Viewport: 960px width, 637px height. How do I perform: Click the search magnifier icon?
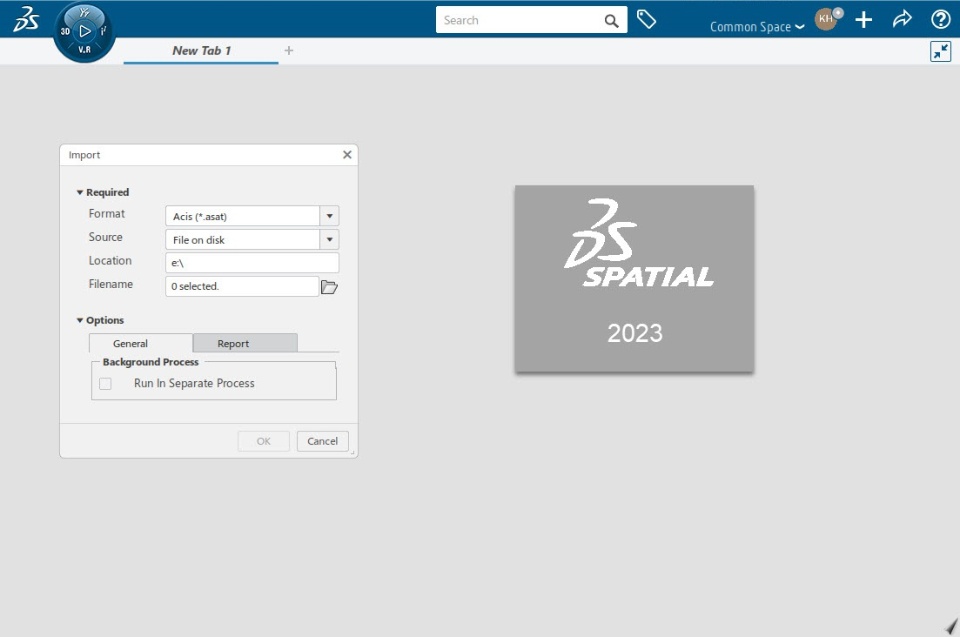coord(611,21)
